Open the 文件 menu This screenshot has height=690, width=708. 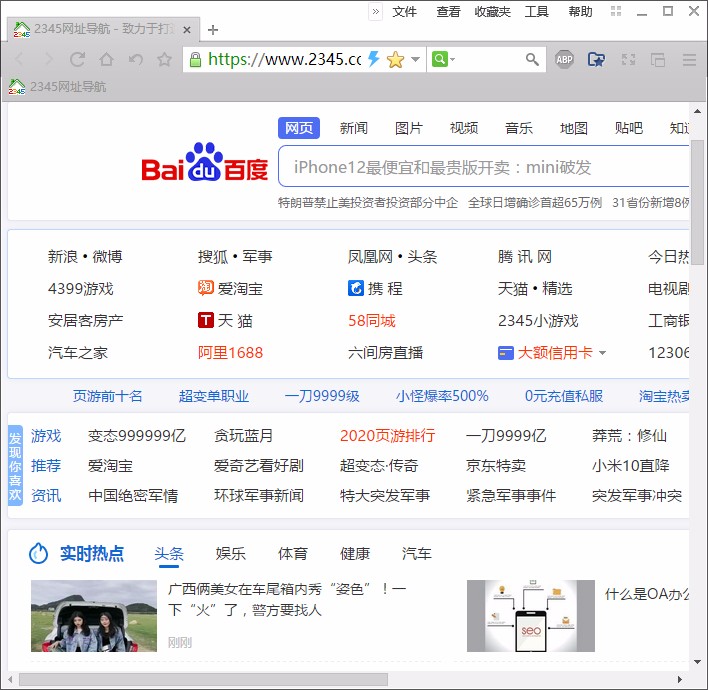pyautogui.click(x=404, y=11)
